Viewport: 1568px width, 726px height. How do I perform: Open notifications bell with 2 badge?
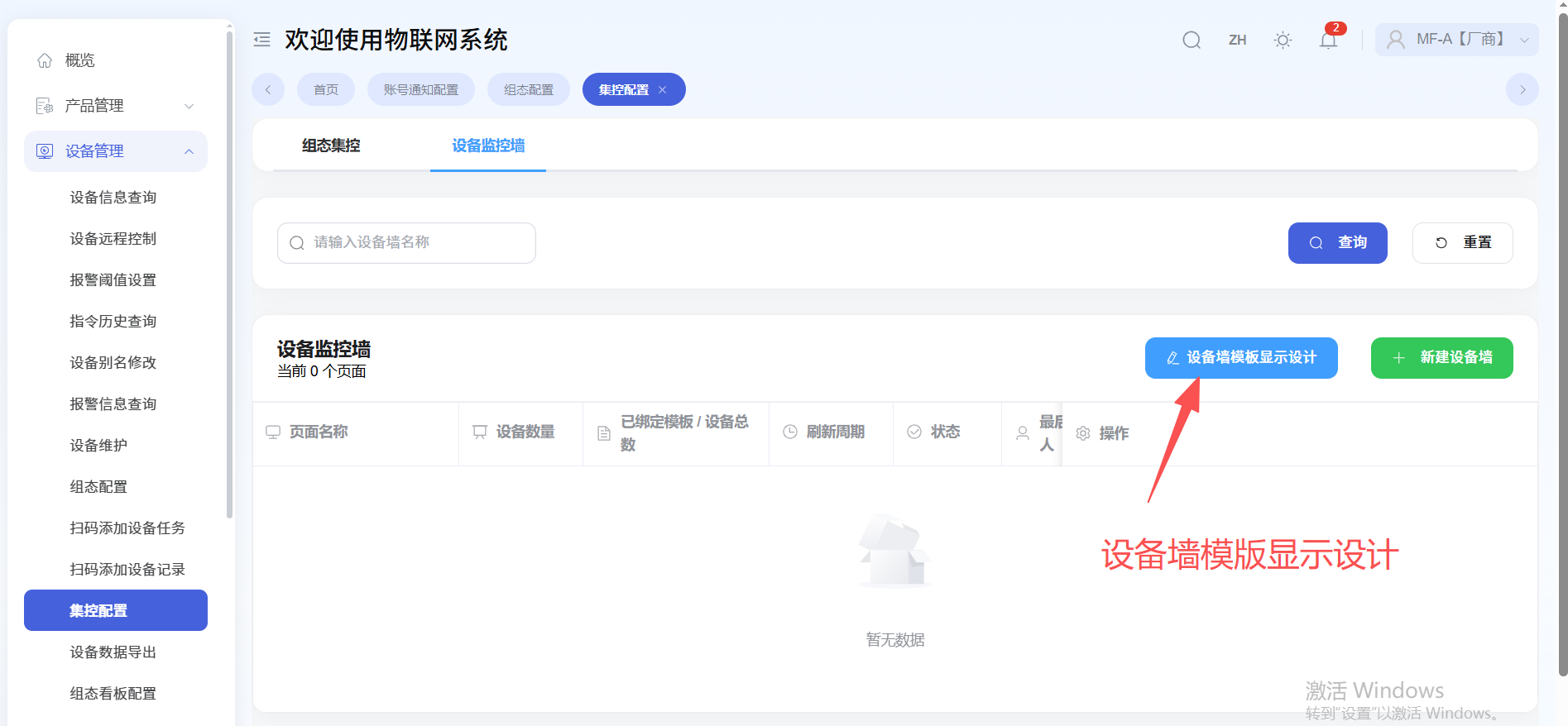[x=1329, y=39]
